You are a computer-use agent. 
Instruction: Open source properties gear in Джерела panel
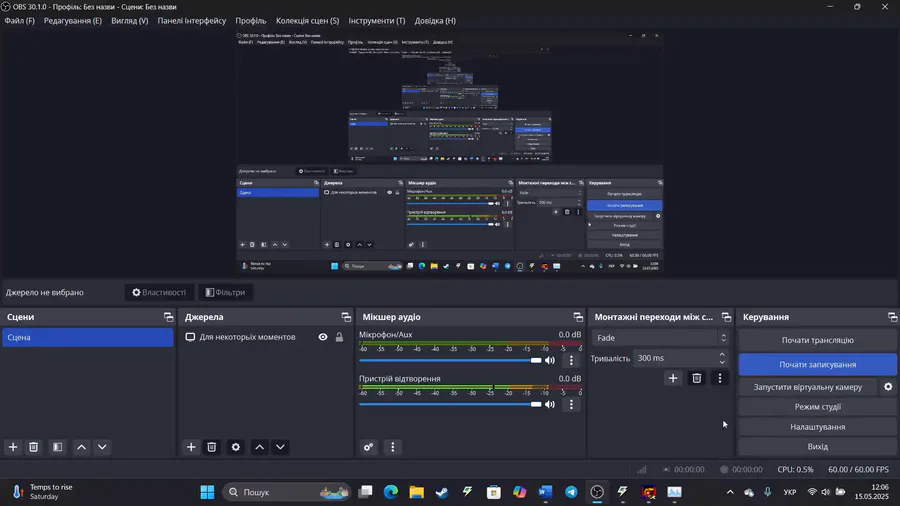[236, 447]
